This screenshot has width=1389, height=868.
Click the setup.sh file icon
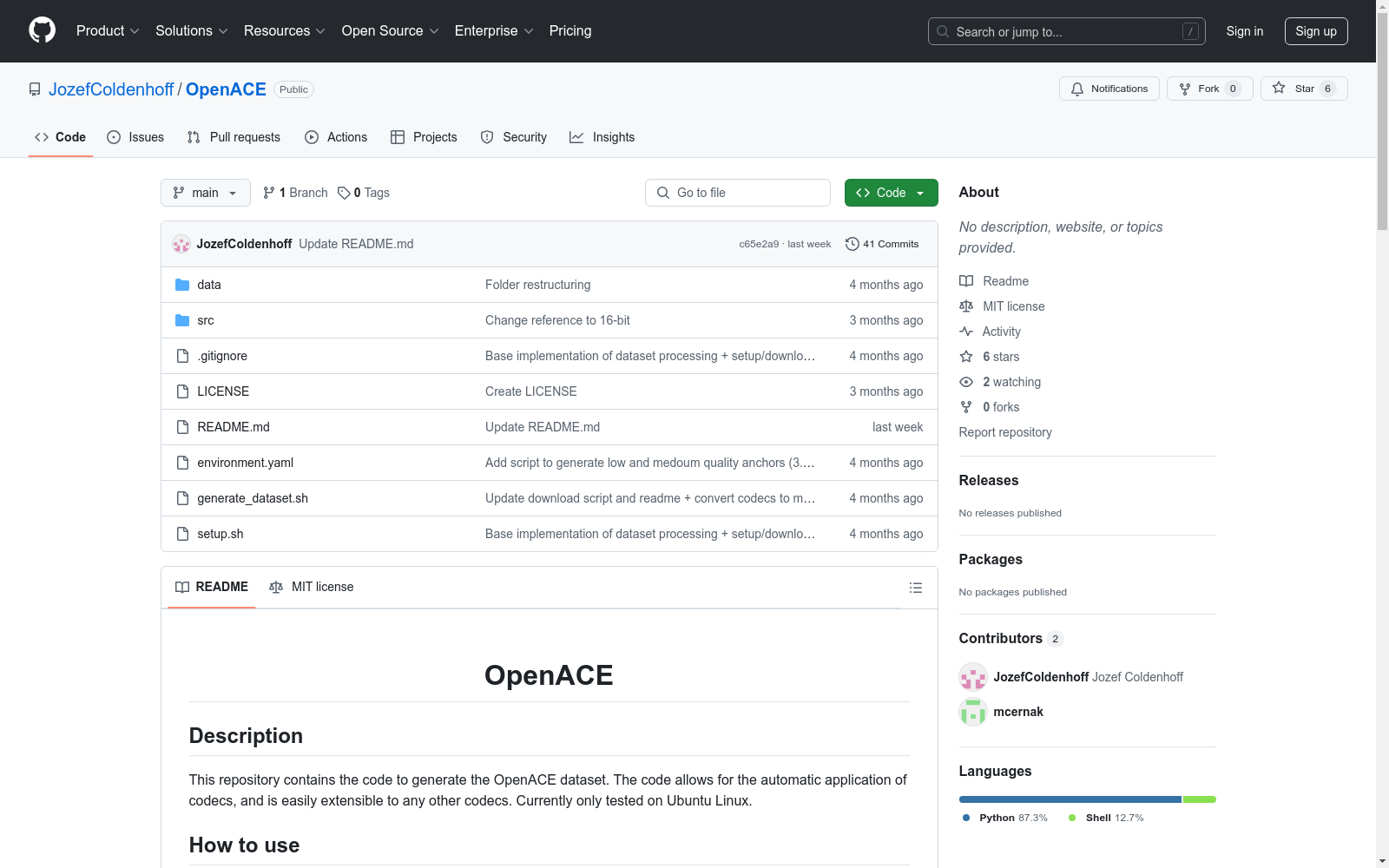(x=182, y=534)
